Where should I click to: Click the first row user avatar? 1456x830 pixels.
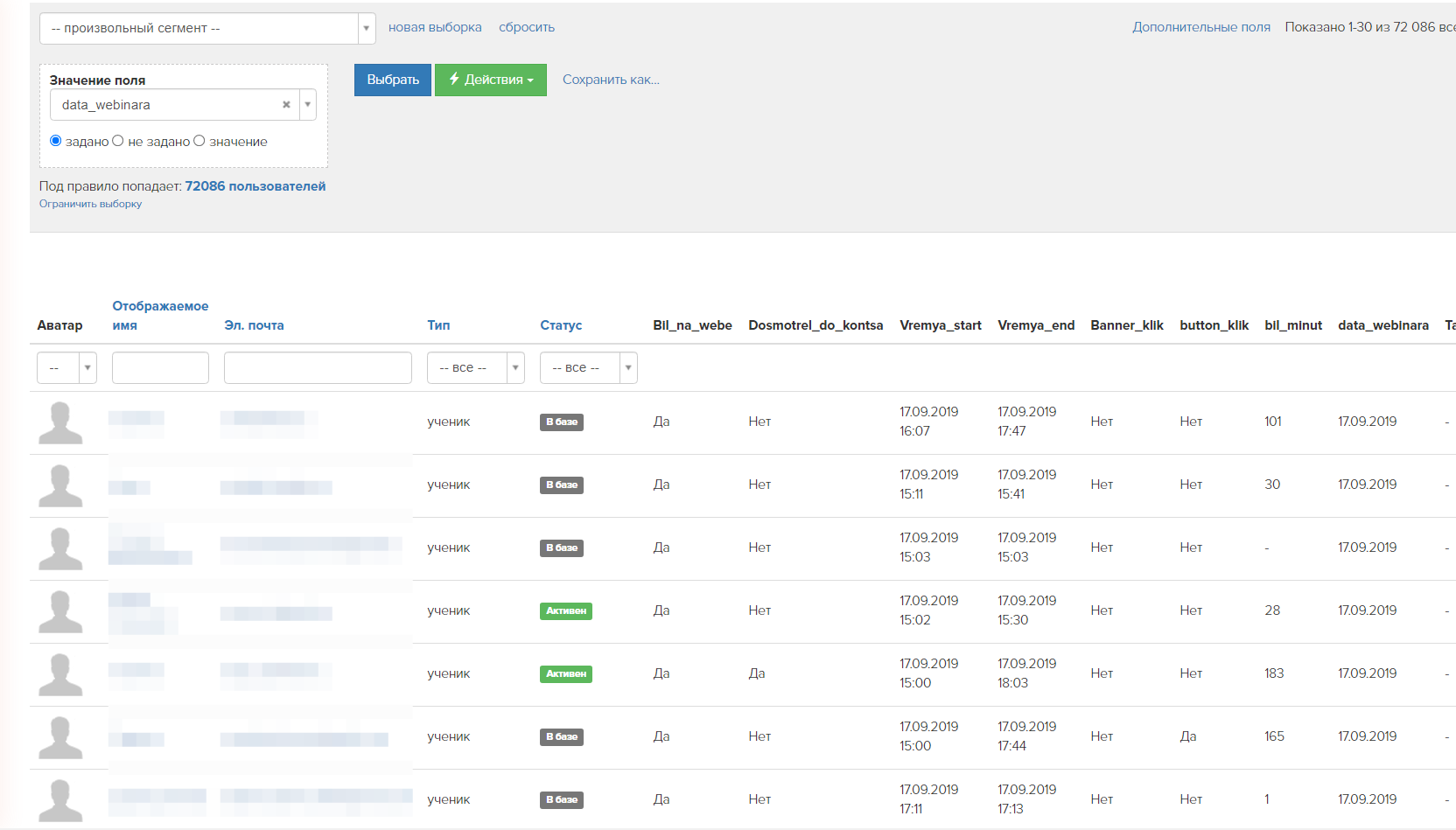pyautogui.click(x=60, y=422)
